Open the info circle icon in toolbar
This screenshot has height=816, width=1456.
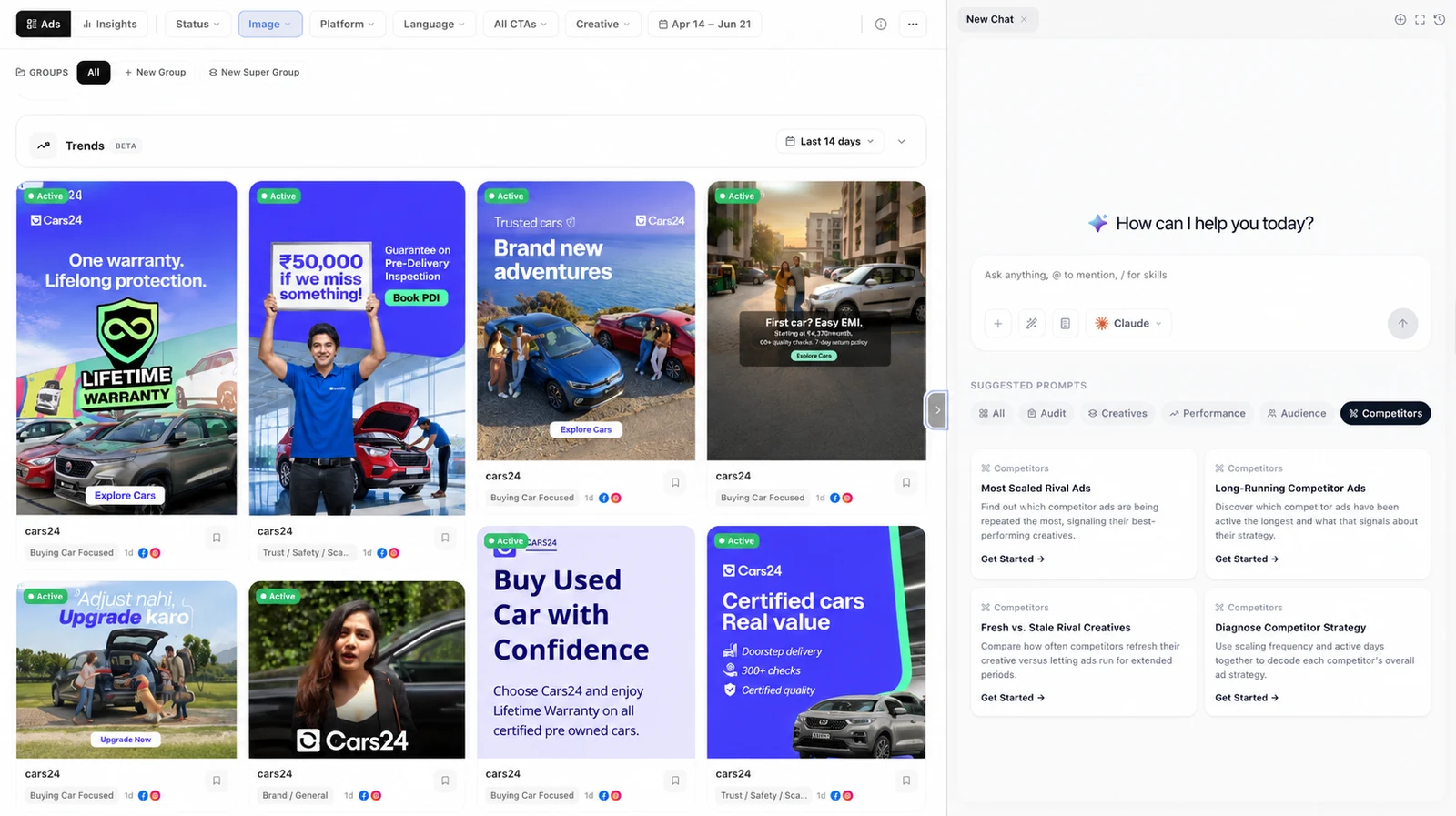click(x=880, y=25)
